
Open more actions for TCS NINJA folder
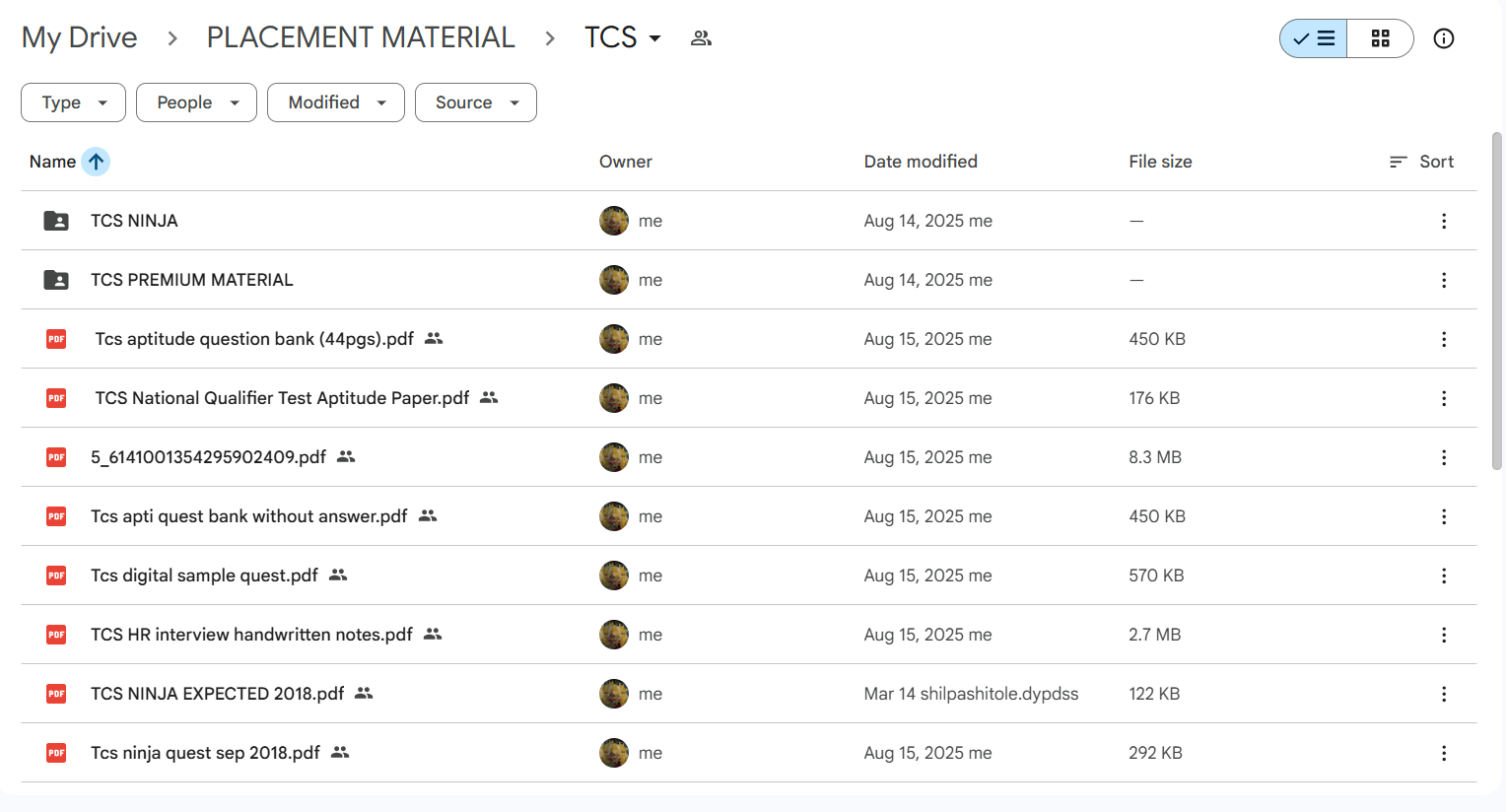(x=1444, y=221)
